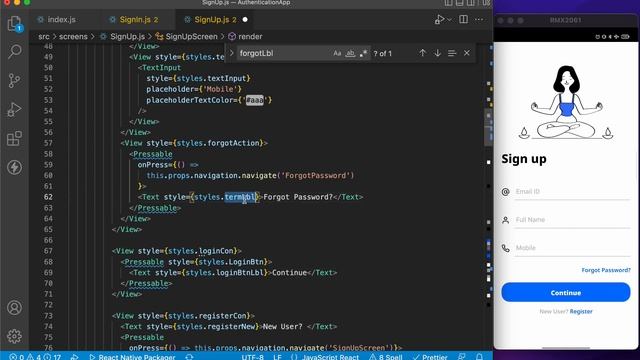Switch to the SignIn.js tab

[x=134, y=19]
